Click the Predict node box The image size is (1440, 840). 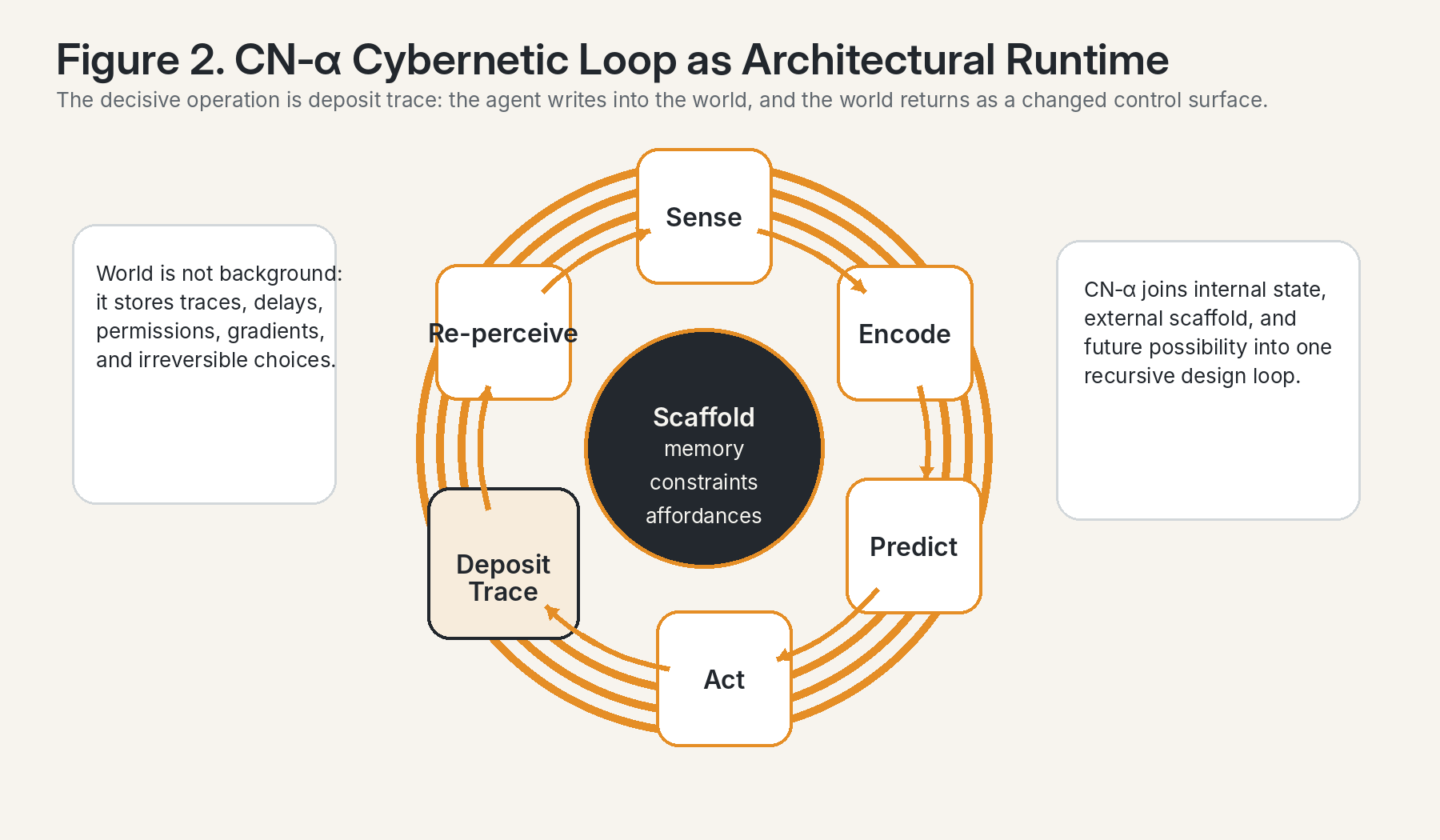[x=914, y=546]
